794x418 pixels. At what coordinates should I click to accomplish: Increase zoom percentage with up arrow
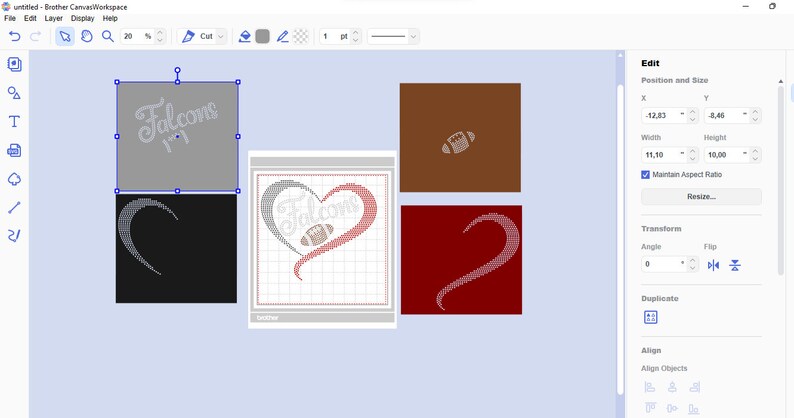(160, 32)
